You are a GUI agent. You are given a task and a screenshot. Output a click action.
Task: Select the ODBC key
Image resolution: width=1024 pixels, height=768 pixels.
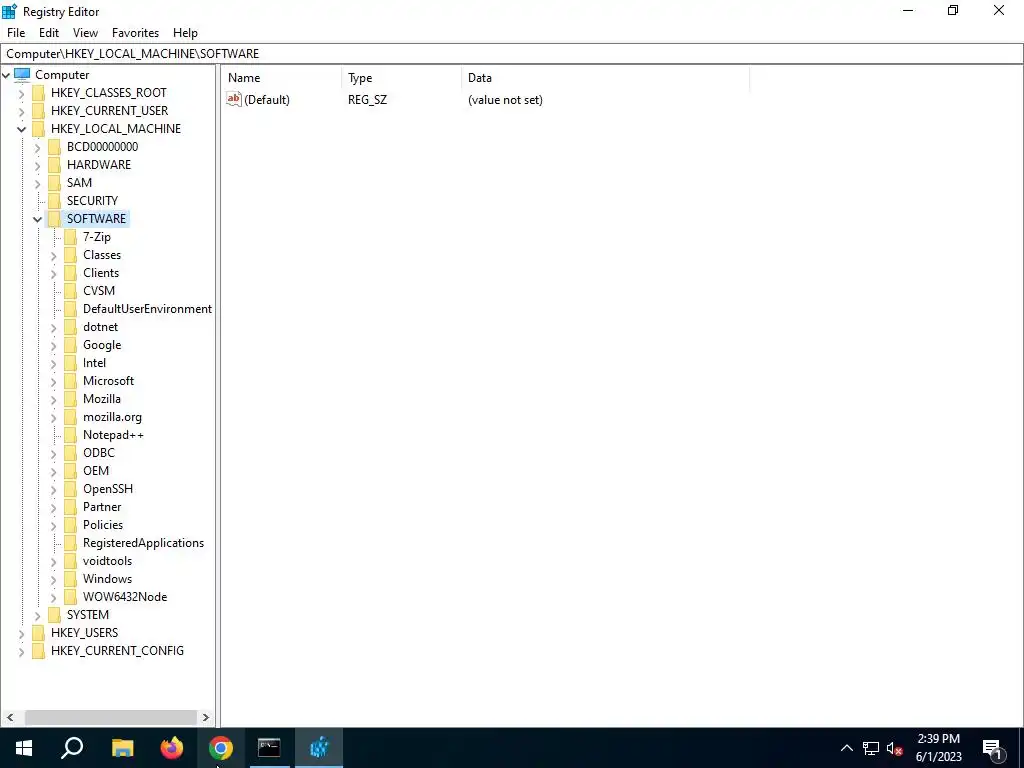click(99, 453)
